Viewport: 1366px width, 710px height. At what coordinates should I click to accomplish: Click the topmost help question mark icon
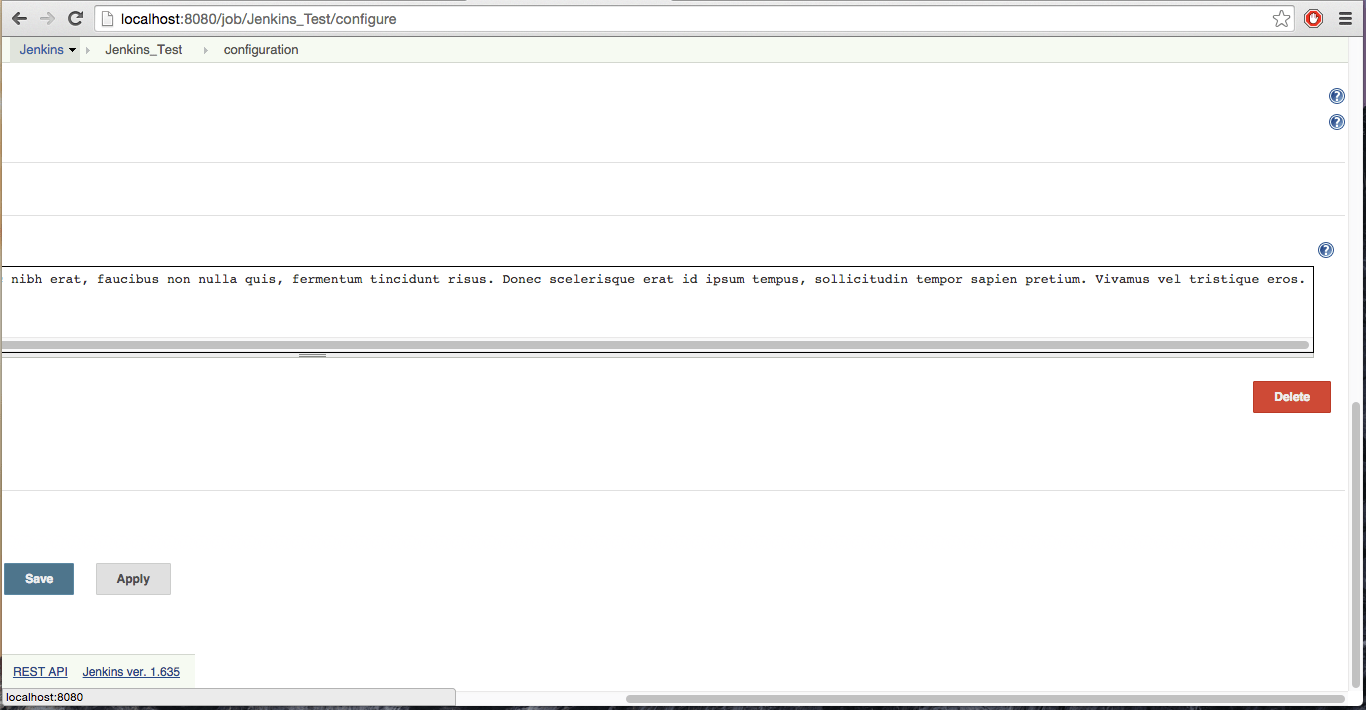point(1337,96)
